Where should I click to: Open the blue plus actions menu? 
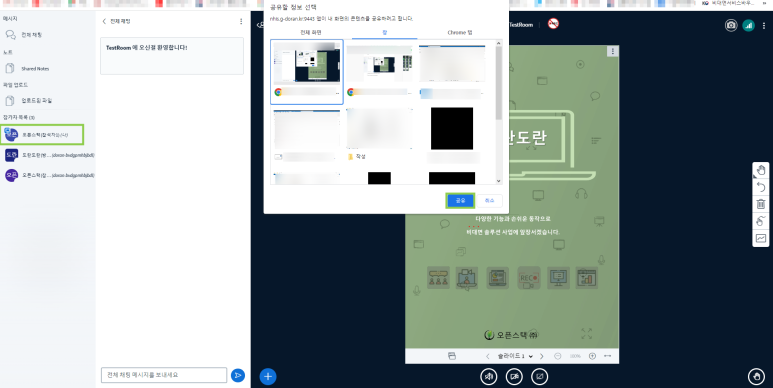pyautogui.click(x=268, y=377)
